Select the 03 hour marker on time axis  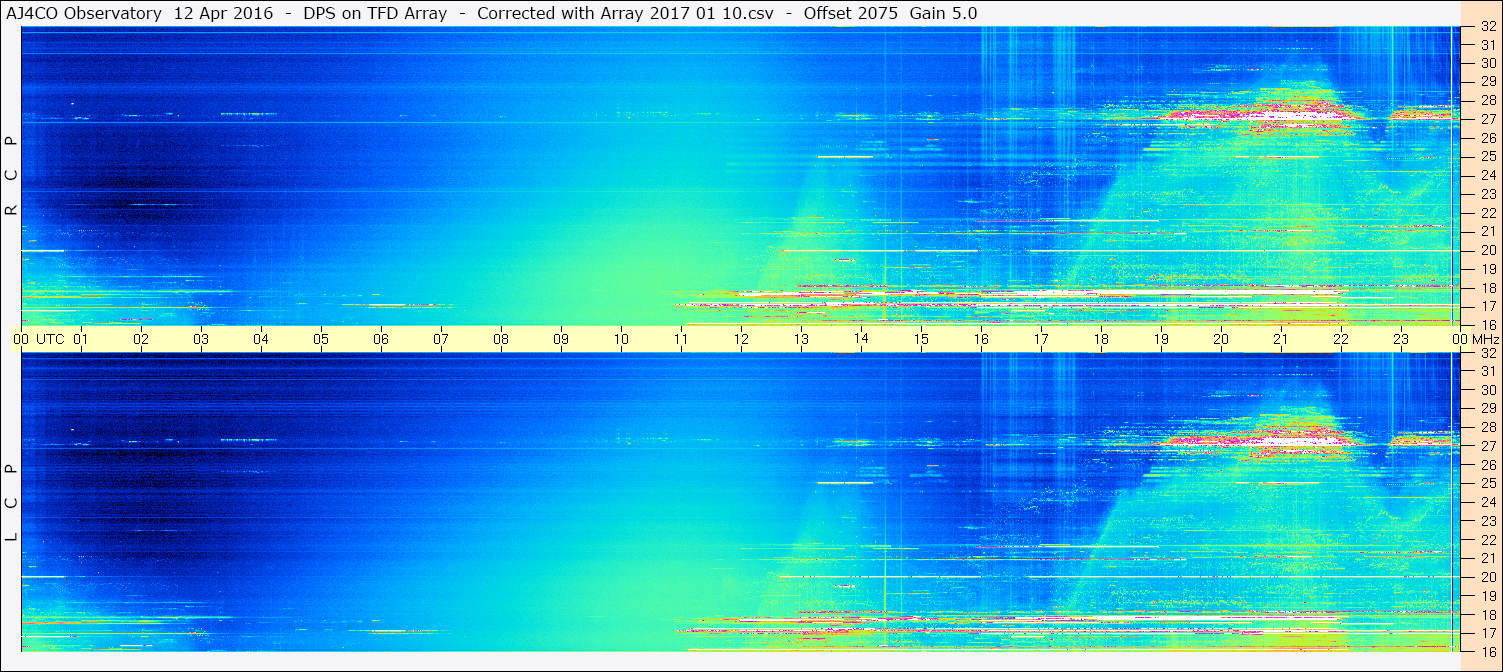[x=201, y=339]
